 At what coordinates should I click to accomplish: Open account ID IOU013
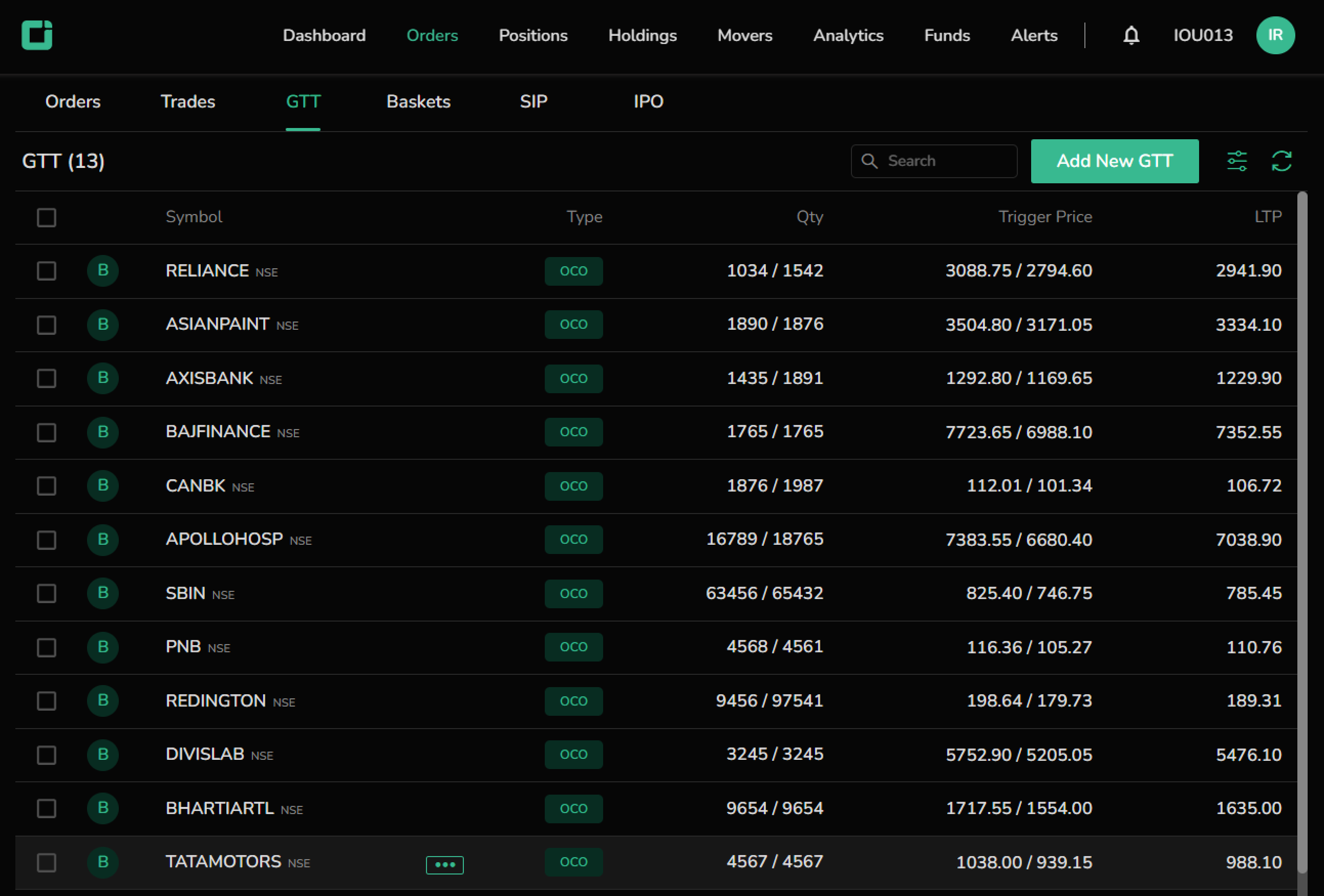1203,35
